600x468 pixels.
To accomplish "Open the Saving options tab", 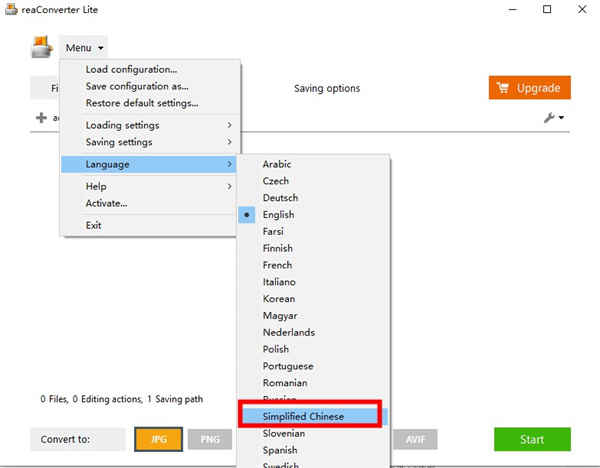I will pos(327,88).
